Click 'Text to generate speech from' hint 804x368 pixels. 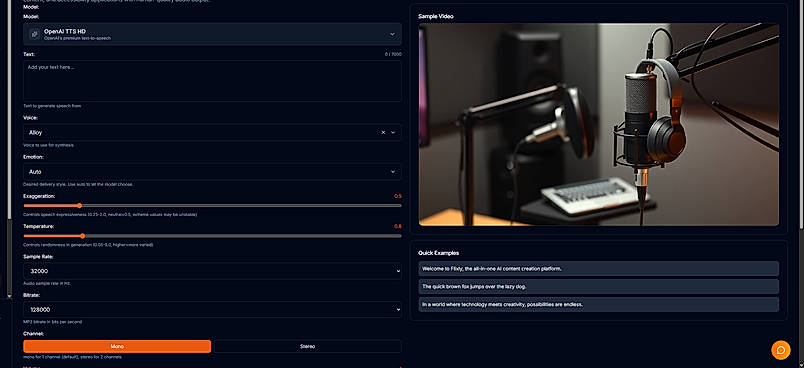click(52, 106)
